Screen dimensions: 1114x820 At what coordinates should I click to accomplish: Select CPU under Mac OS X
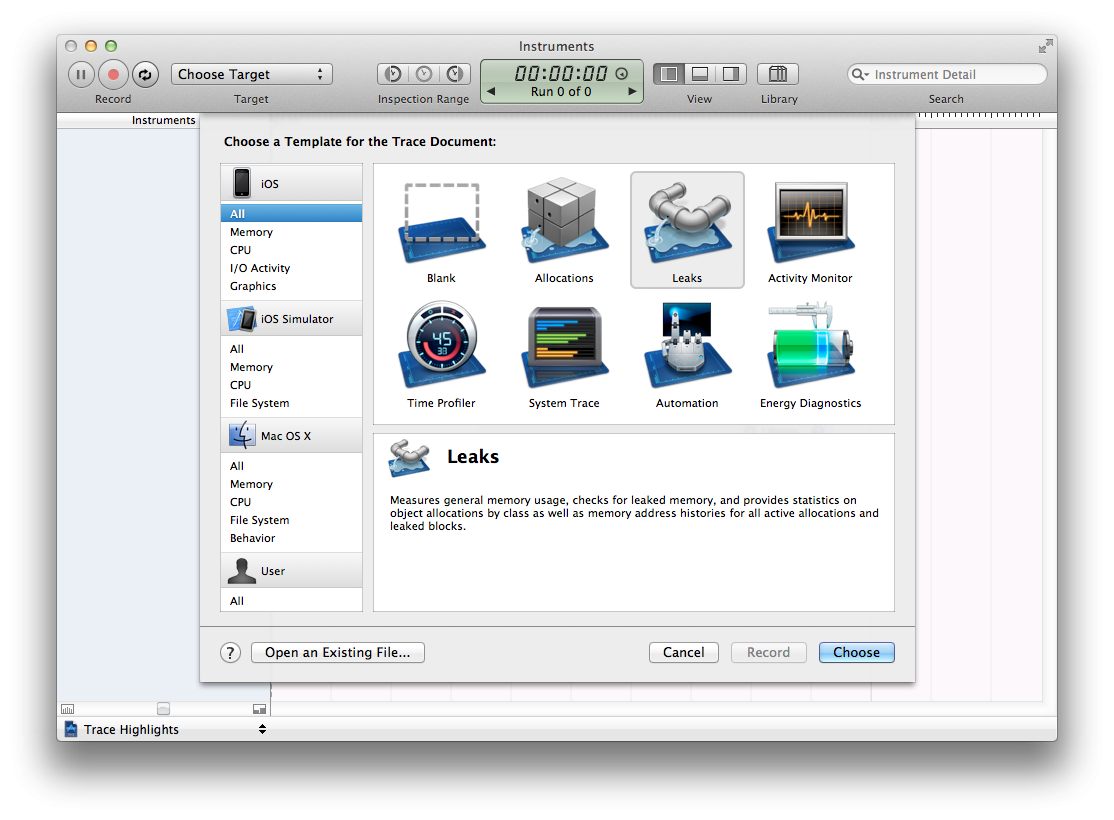tap(291, 502)
